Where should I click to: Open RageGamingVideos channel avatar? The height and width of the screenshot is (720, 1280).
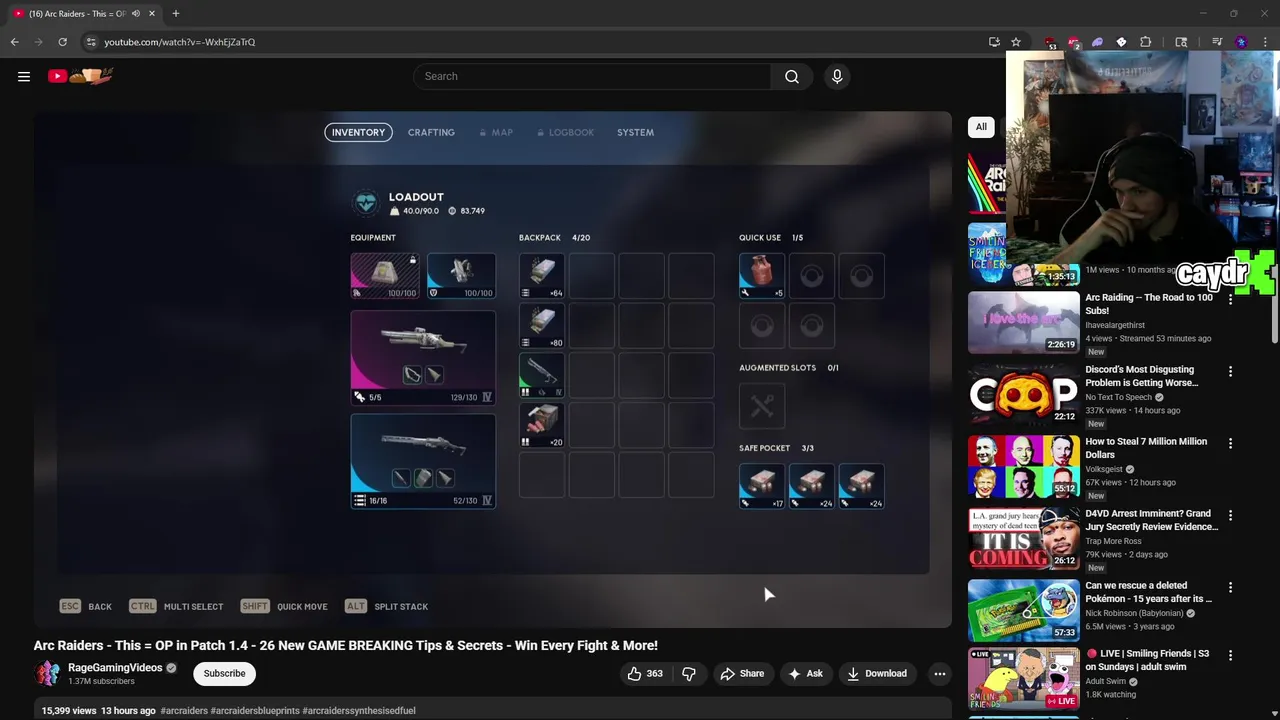[x=47, y=674]
